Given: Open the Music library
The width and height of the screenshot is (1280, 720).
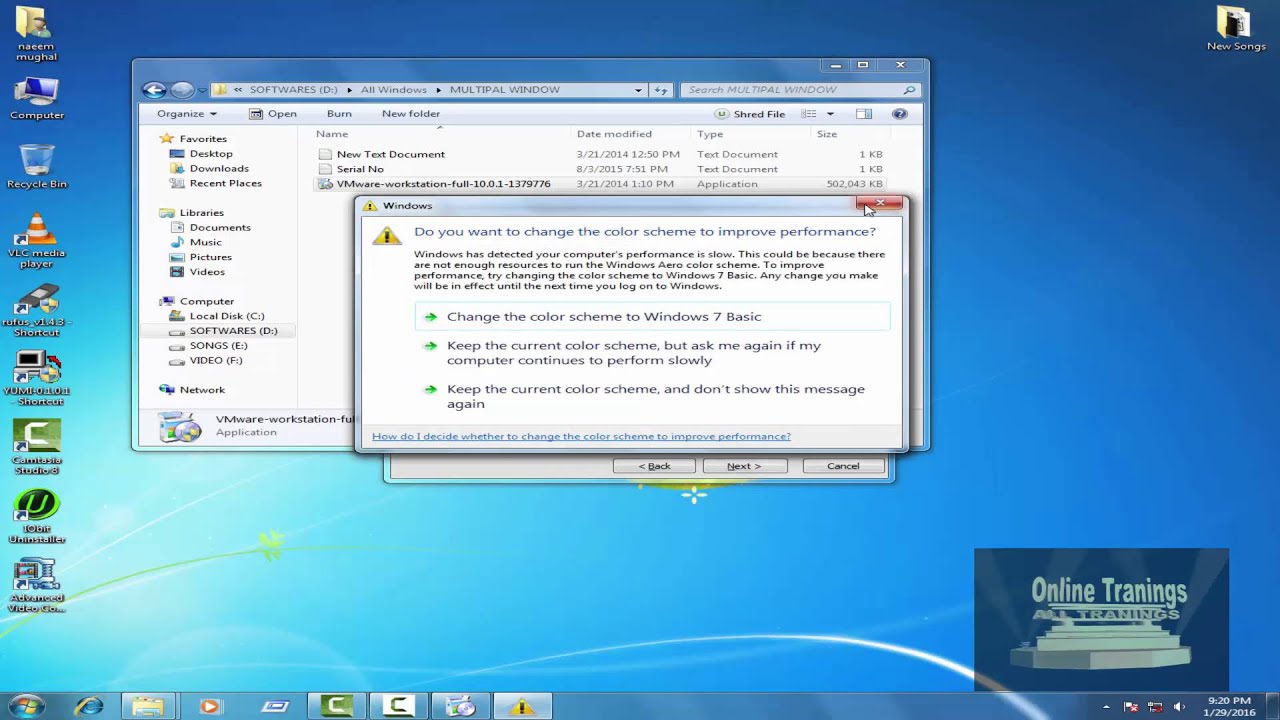Looking at the screenshot, I should click(x=205, y=242).
